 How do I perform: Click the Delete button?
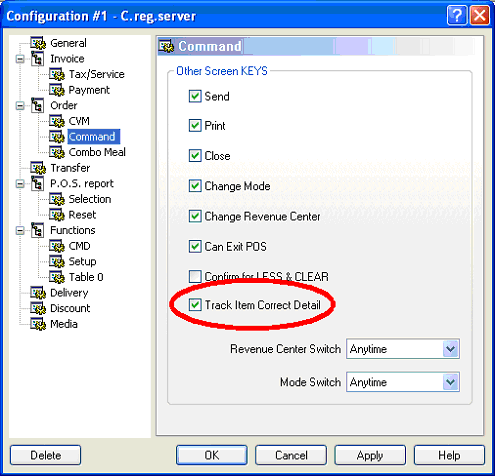pyautogui.click(x=46, y=455)
